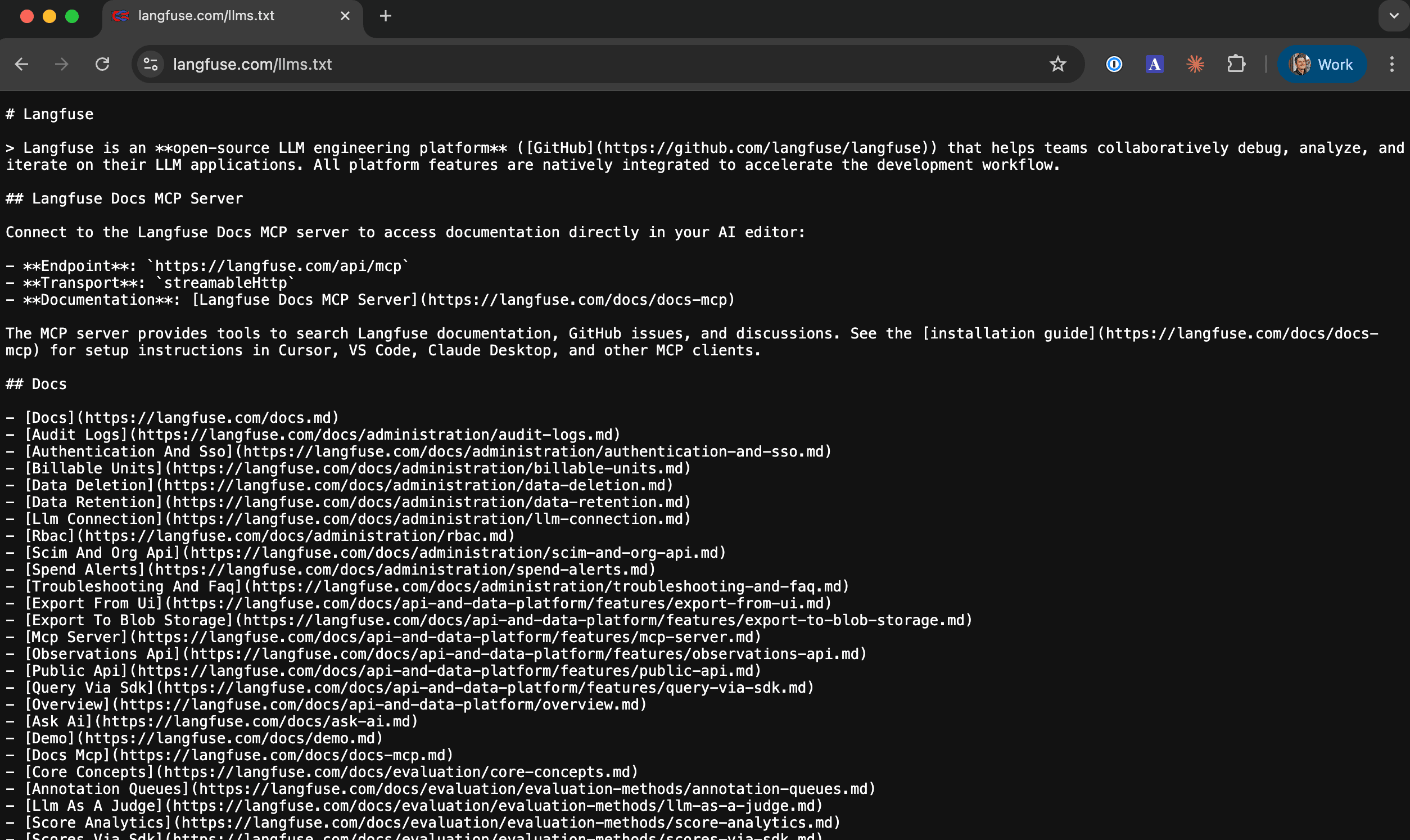Viewport: 1410px width, 840px height.
Task: Navigate forward using the forward arrow
Action: pyautogui.click(x=62, y=64)
